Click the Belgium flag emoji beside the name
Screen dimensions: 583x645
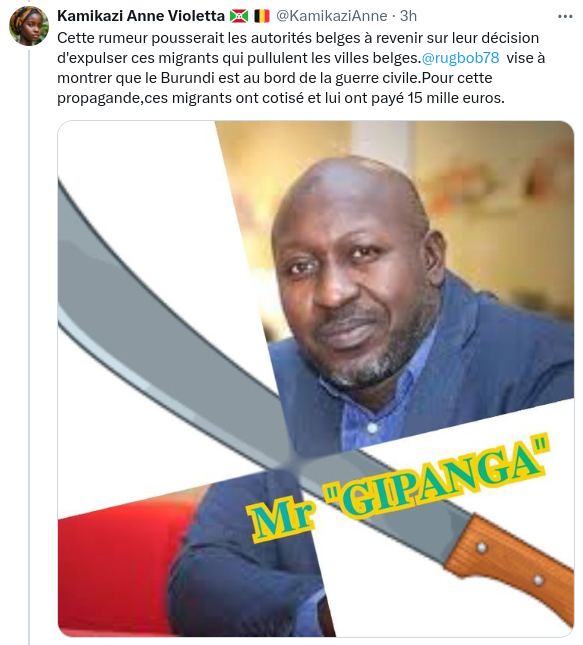click(262, 16)
